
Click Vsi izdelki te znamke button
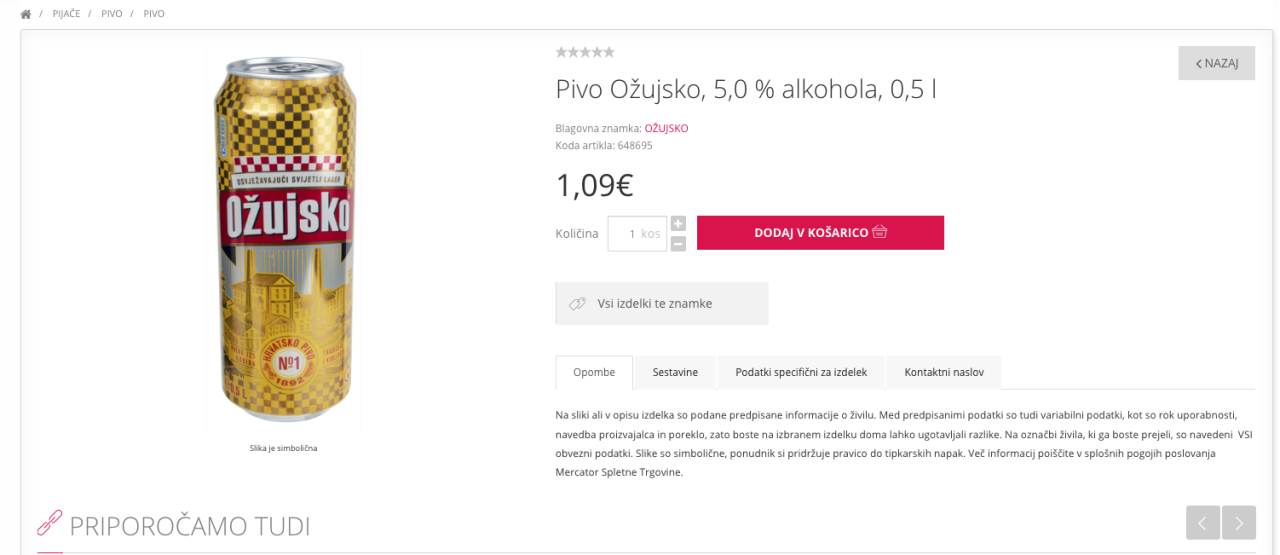click(661, 304)
